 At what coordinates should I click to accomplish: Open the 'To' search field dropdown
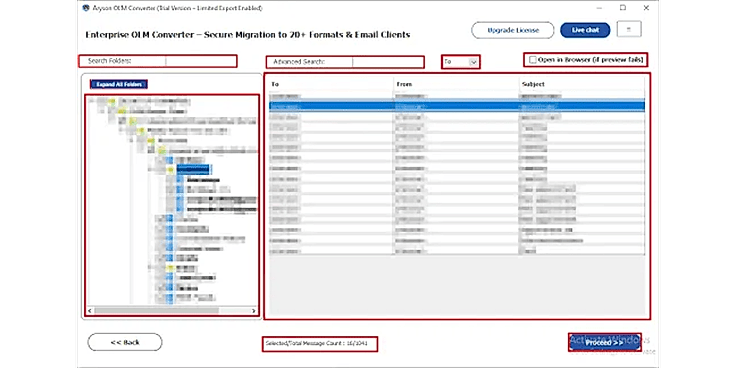474,62
